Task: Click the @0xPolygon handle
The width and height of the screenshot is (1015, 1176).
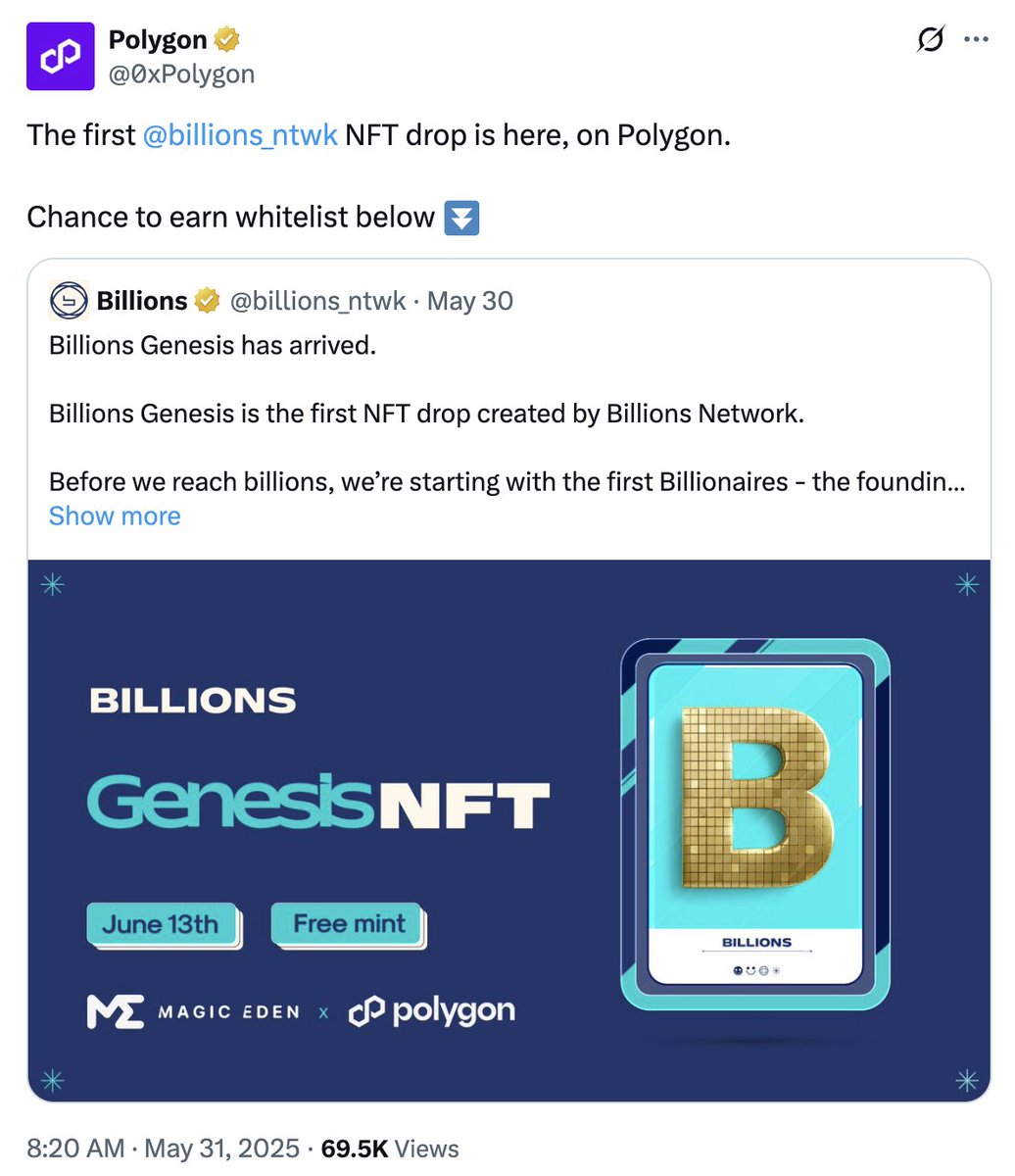Action: (x=181, y=73)
